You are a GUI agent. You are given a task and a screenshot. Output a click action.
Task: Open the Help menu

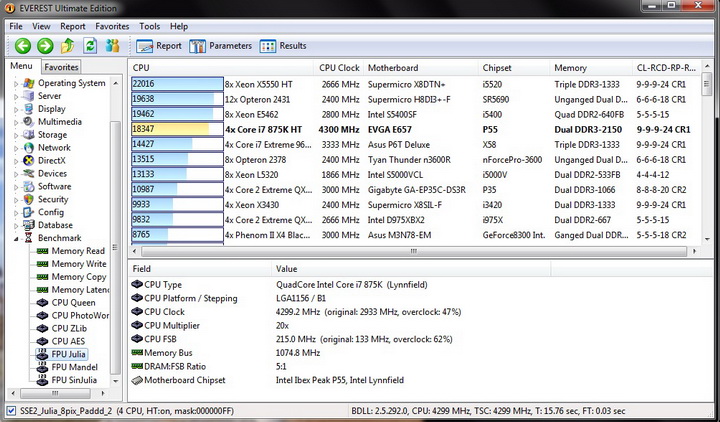[x=179, y=26]
